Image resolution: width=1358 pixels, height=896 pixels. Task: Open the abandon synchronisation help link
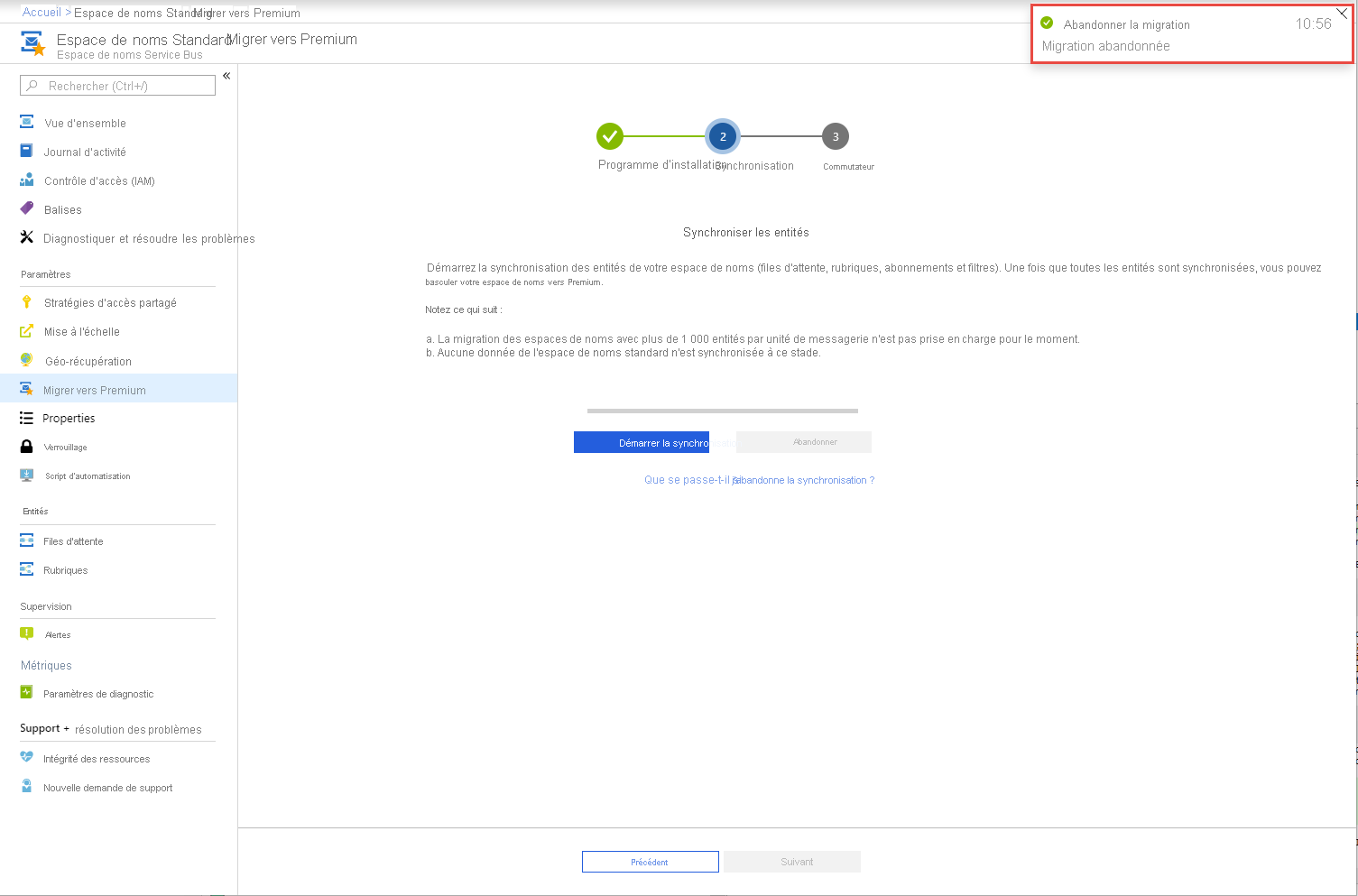click(759, 480)
